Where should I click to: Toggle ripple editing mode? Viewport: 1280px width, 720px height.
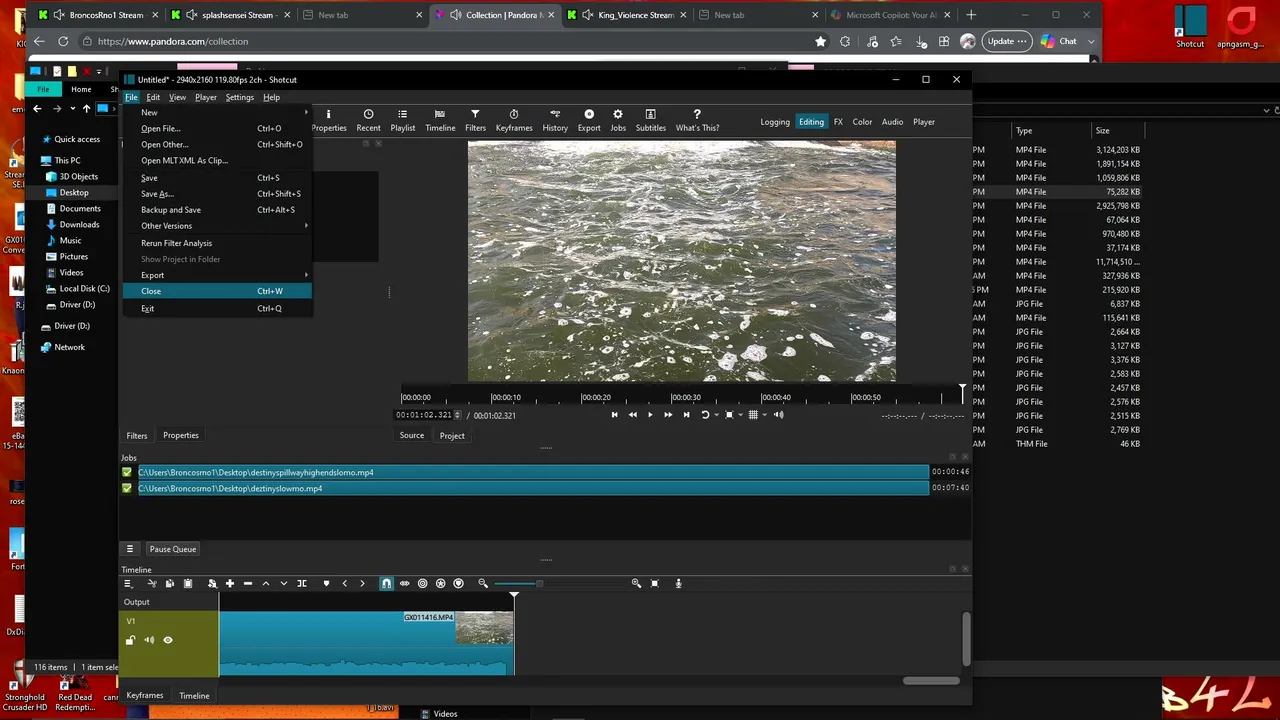(422, 583)
